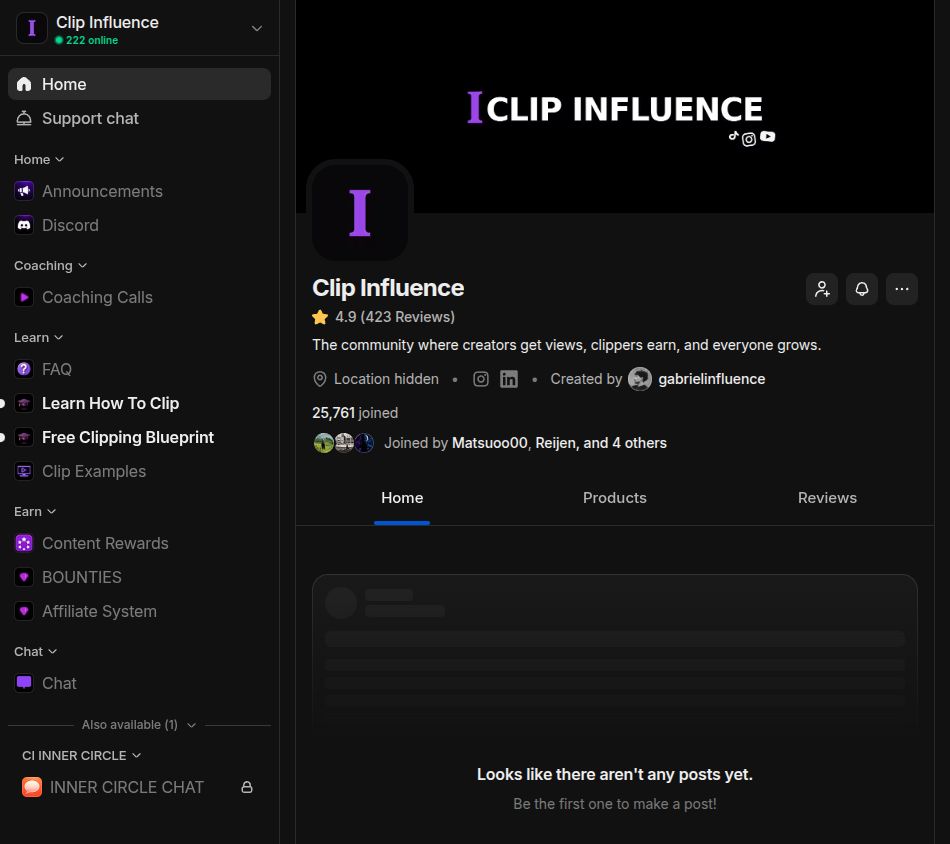
Task: Open Learn How To Clip
Action: point(139,403)
